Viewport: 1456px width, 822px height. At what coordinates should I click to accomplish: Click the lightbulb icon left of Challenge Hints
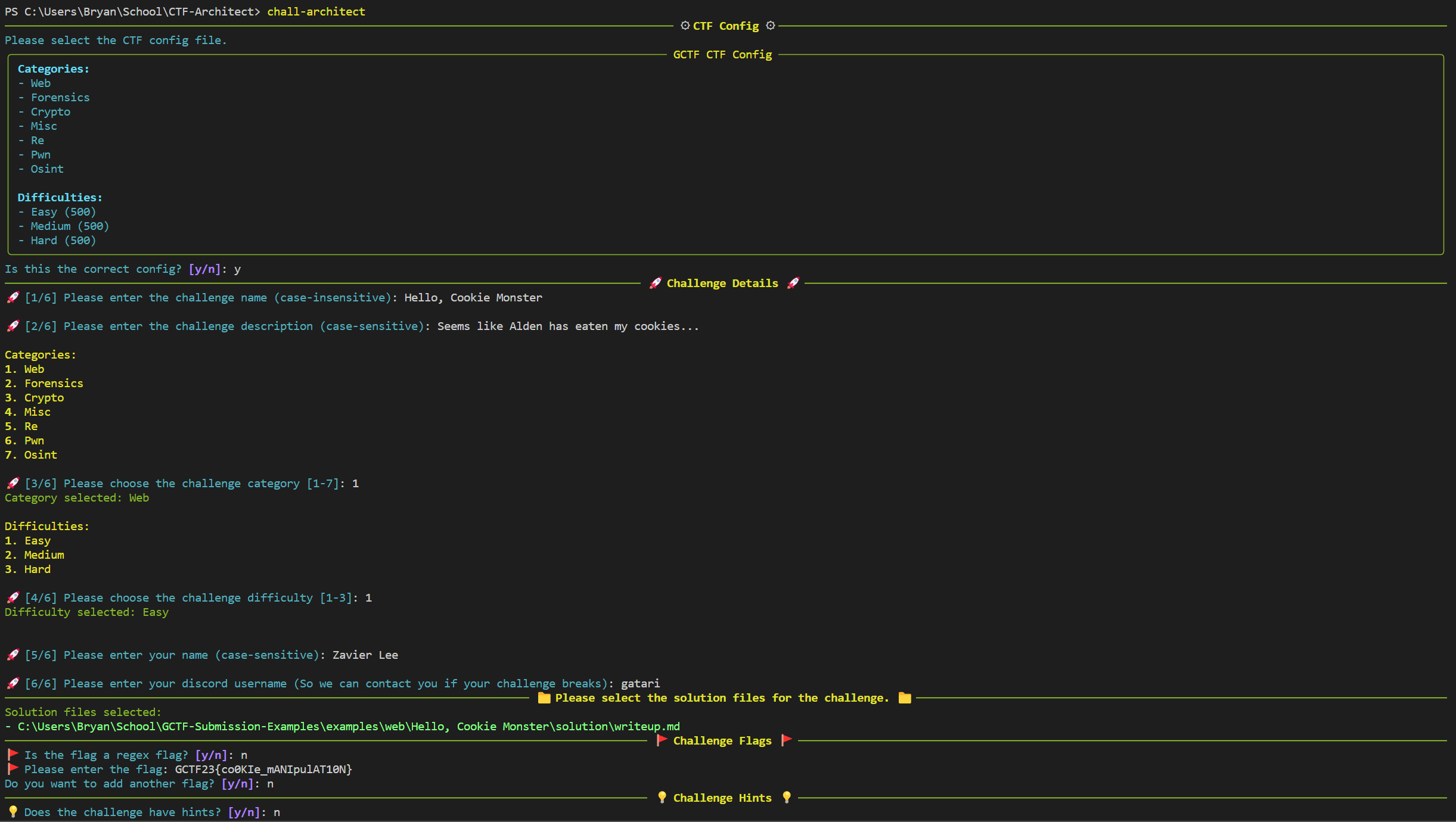coord(662,798)
